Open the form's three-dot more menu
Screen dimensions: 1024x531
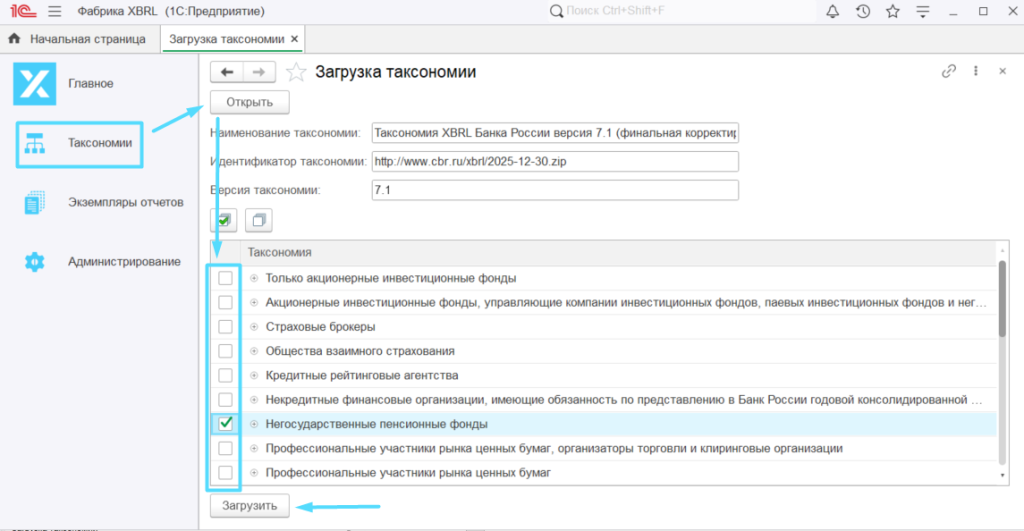pyautogui.click(x=976, y=71)
